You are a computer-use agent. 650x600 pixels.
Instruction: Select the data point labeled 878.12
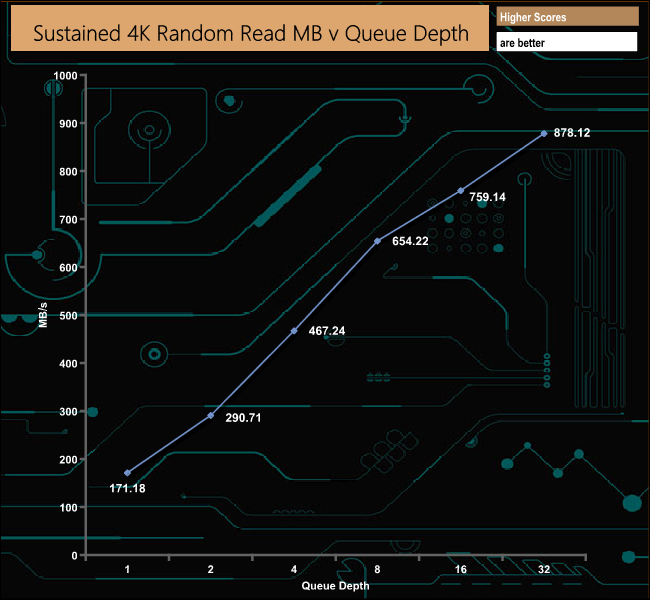(x=544, y=134)
